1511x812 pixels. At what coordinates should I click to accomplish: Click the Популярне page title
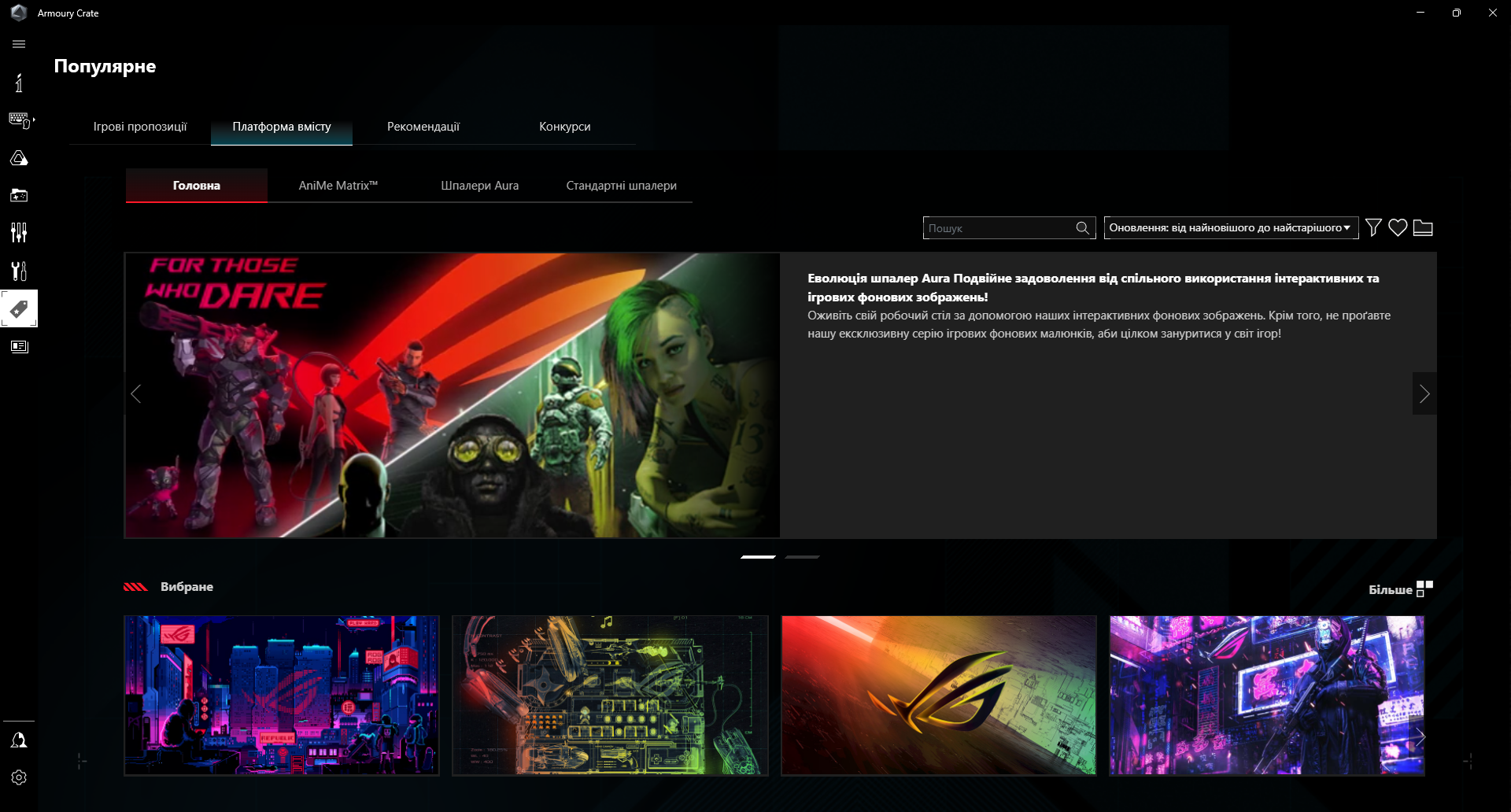[x=105, y=66]
